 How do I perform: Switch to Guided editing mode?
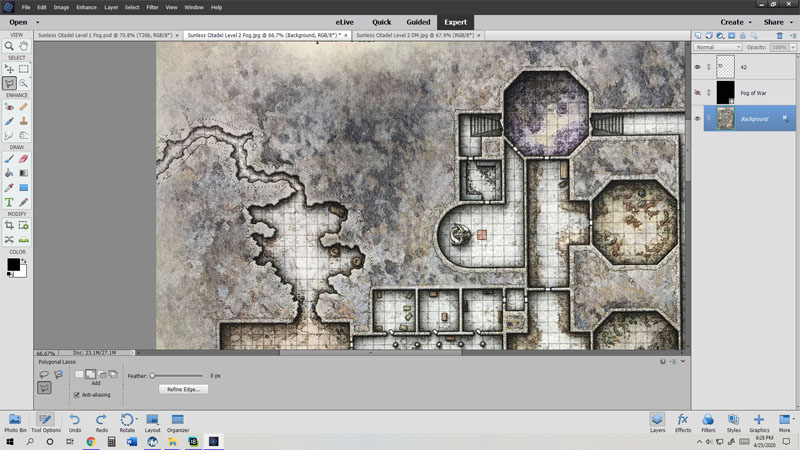(418, 22)
